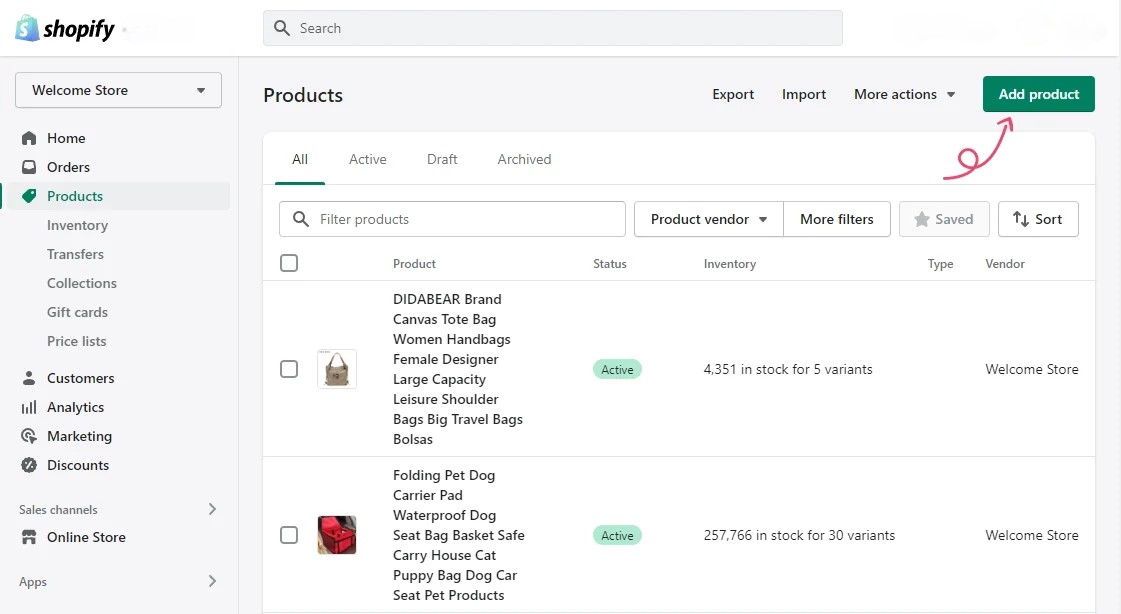Click the Customers person icon
The image size is (1121, 614).
point(29,378)
